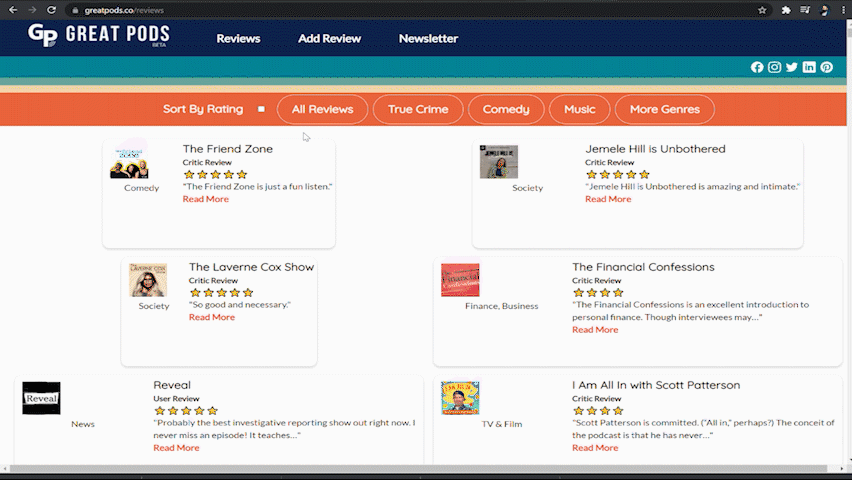This screenshot has width=852, height=480.
Task: Click the horizontal page scrollbar
Action: click(x=418, y=468)
